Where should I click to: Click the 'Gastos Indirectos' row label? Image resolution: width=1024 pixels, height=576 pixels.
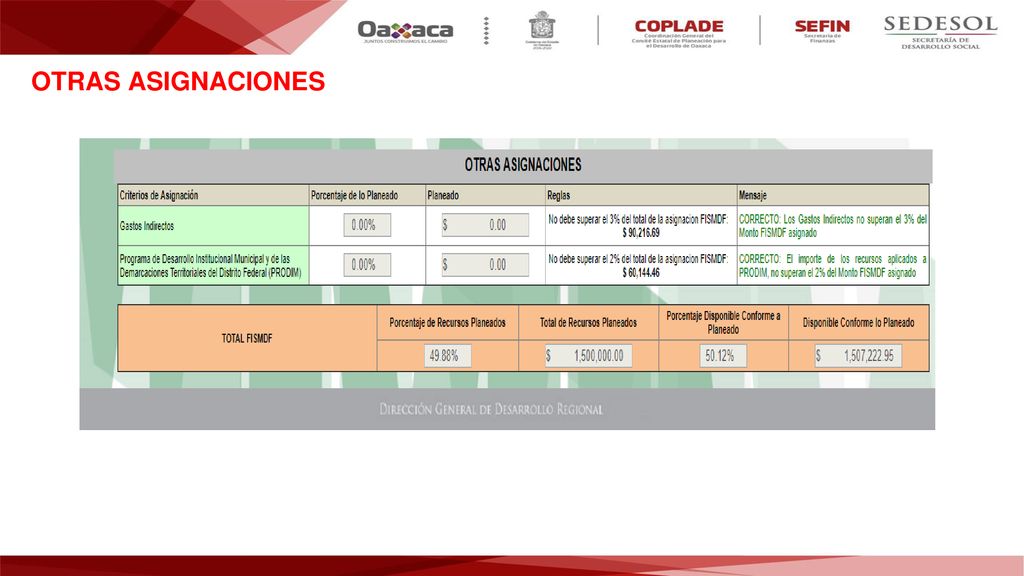point(147,226)
